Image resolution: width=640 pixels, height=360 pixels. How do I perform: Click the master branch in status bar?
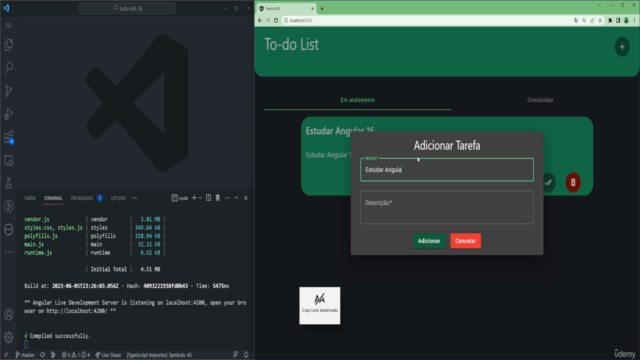[25, 355]
